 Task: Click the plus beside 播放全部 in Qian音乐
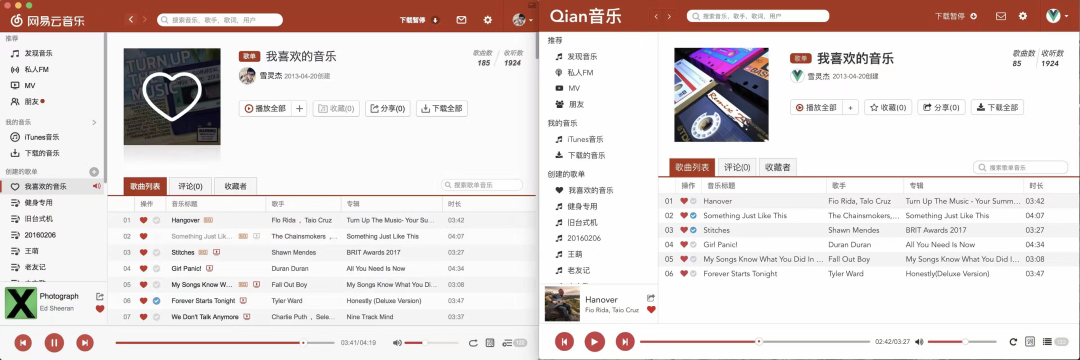[x=850, y=107]
